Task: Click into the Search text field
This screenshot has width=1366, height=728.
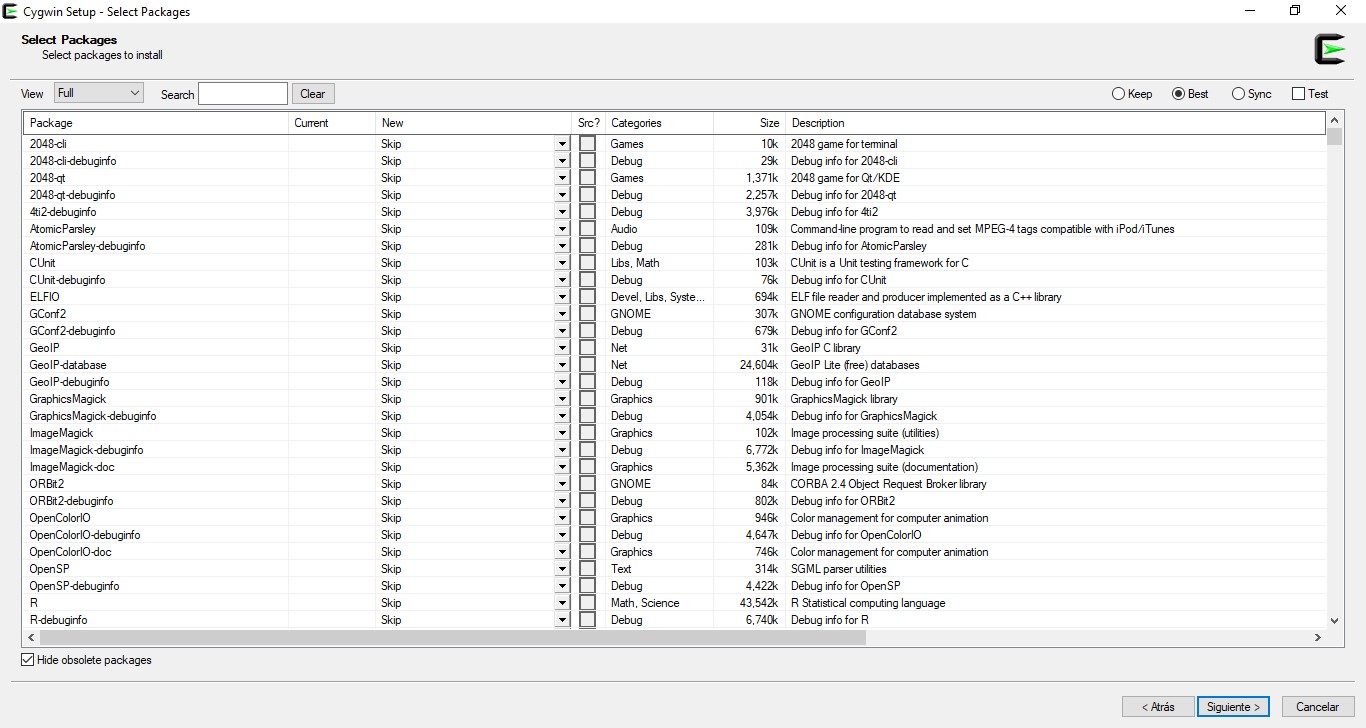Action: pos(243,94)
